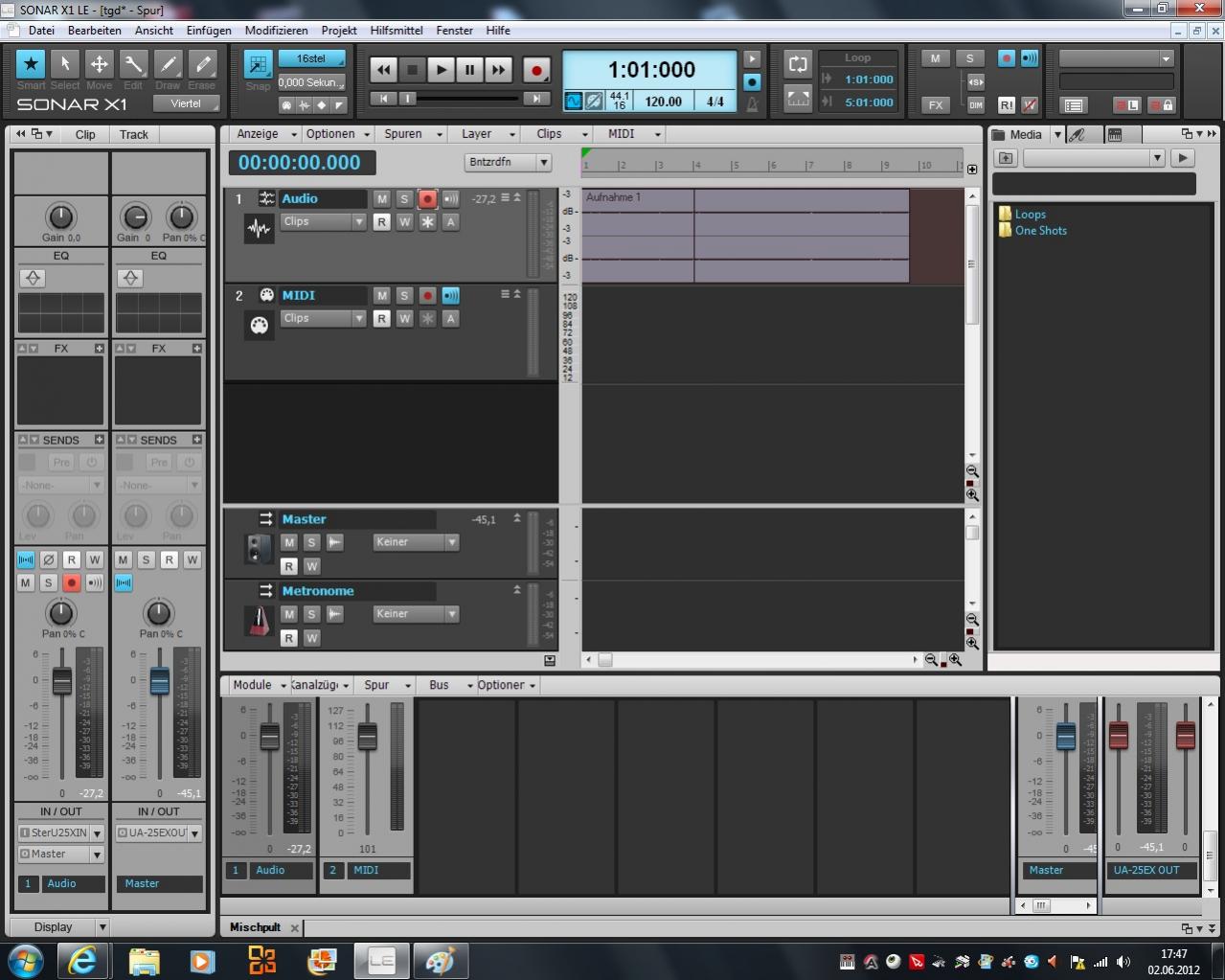Pause the transport
Screen dimensions: 1225x980
[469, 70]
